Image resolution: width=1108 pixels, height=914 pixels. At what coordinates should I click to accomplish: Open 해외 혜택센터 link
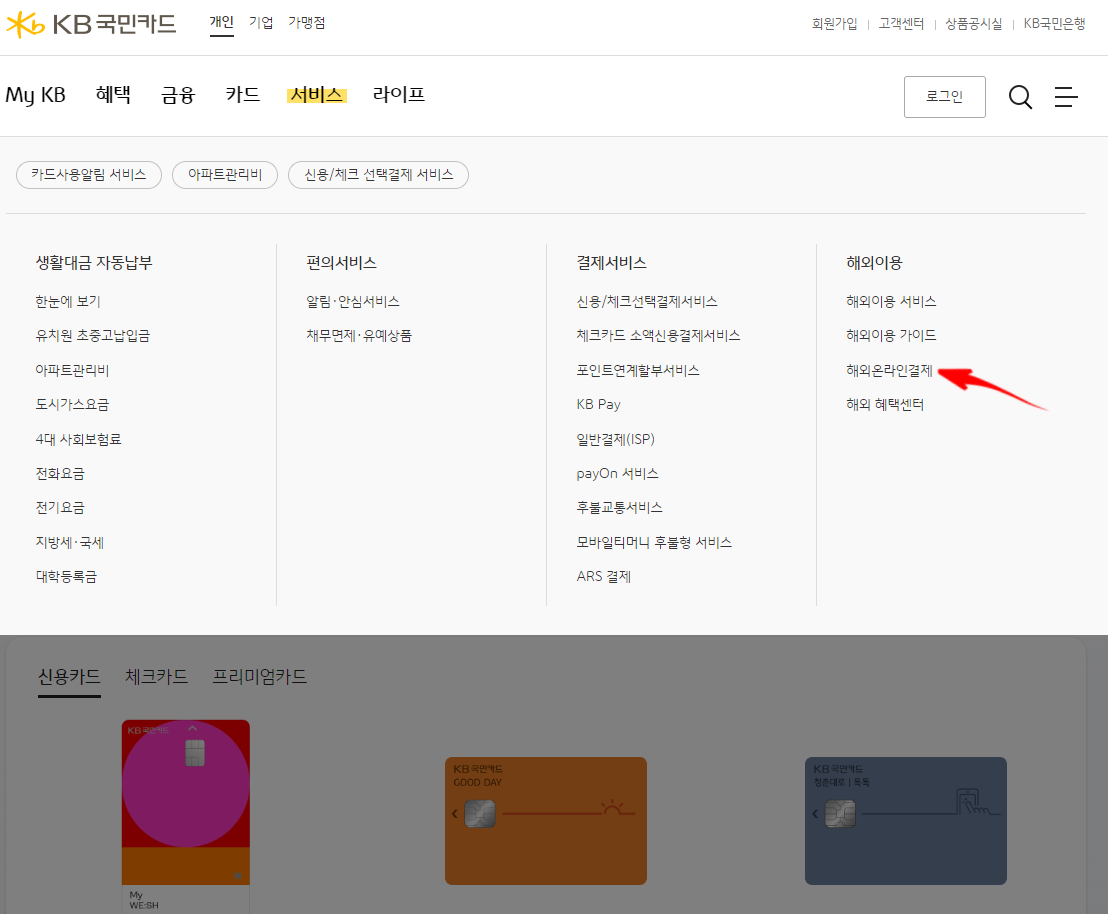(885, 404)
